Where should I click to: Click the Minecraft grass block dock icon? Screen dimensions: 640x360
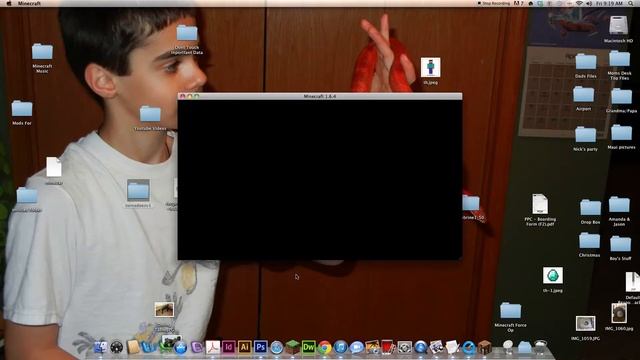[293, 347]
